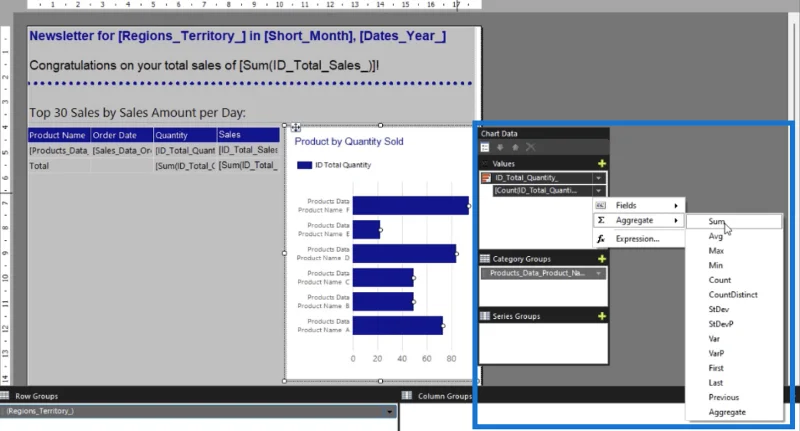Image resolution: width=800 pixels, height=431 pixels.
Task: Select ID_Total_Quantity_ series entry in Values
Action: pos(543,178)
